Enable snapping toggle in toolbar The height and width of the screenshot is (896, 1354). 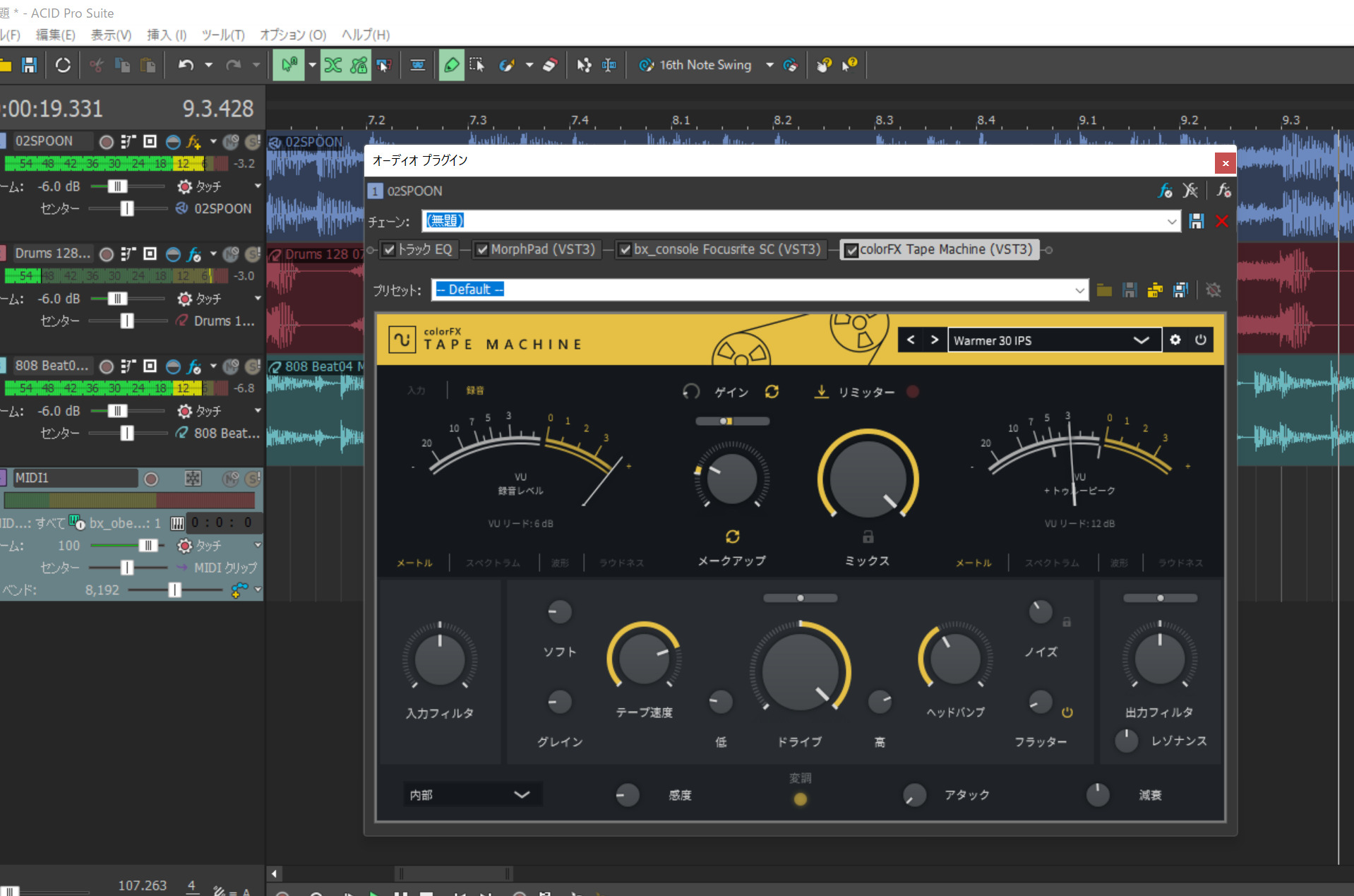click(x=289, y=65)
